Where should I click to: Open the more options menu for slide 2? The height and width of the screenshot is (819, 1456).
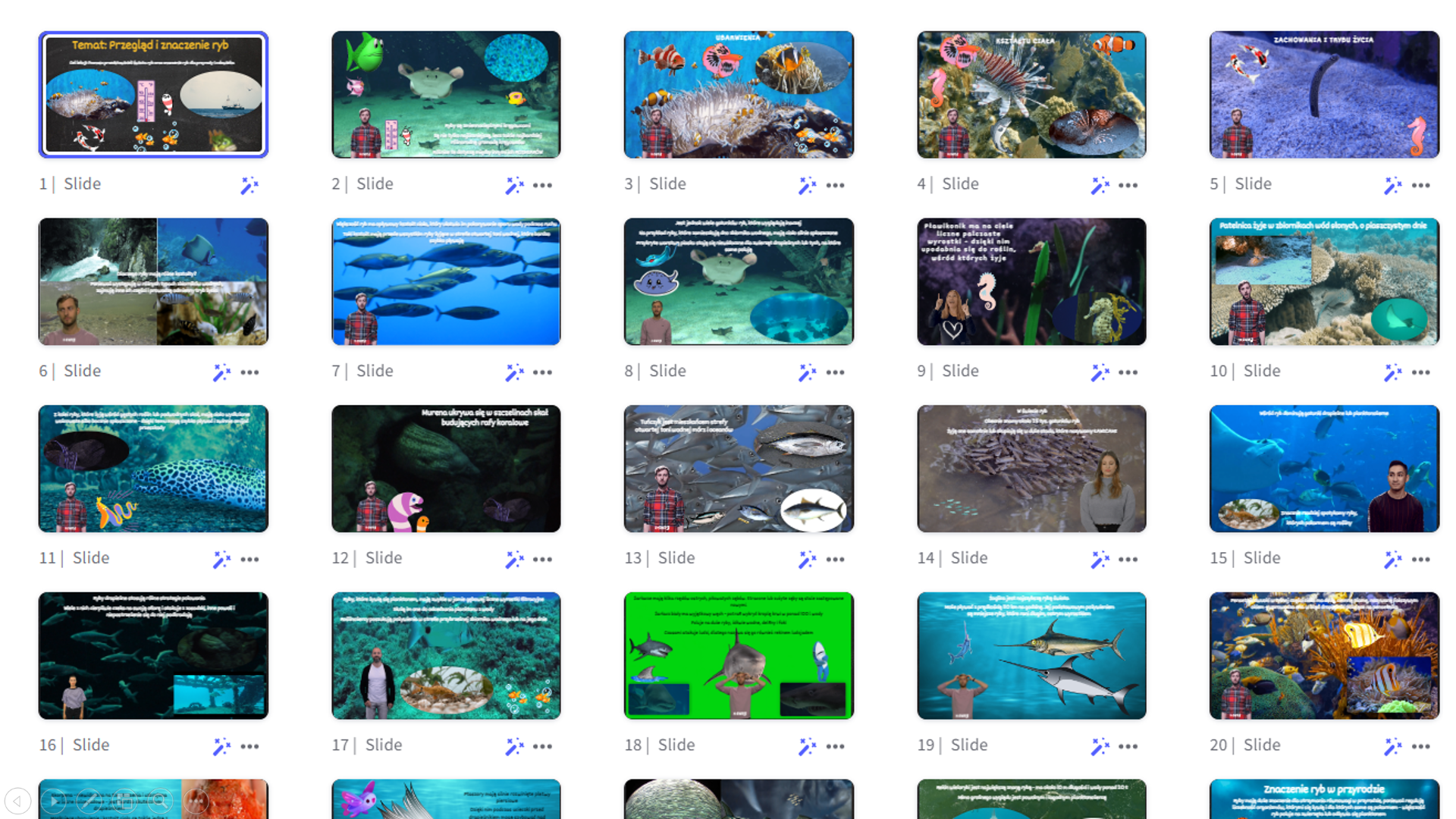tap(542, 185)
